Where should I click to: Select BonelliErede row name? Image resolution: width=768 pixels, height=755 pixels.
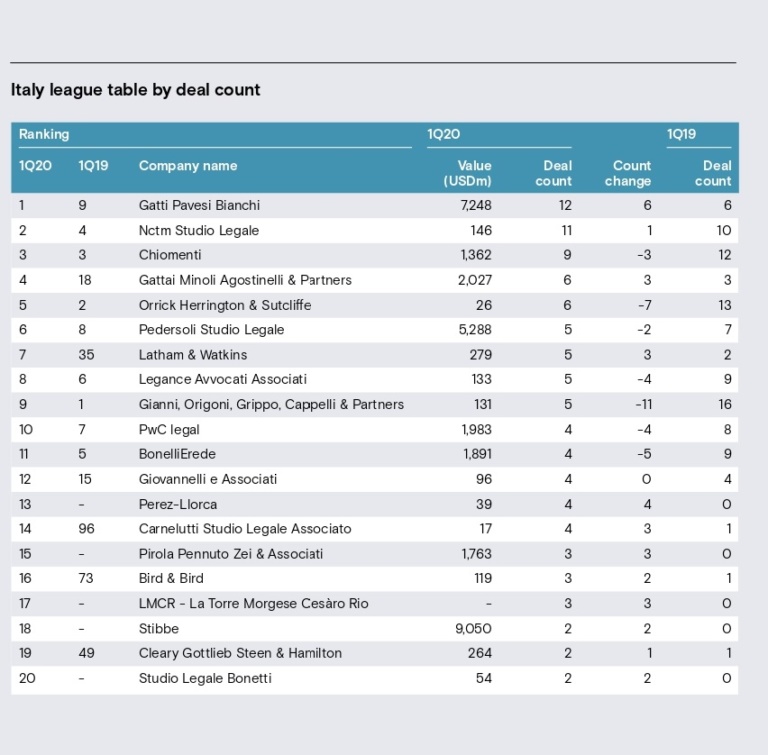pyautogui.click(x=177, y=454)
